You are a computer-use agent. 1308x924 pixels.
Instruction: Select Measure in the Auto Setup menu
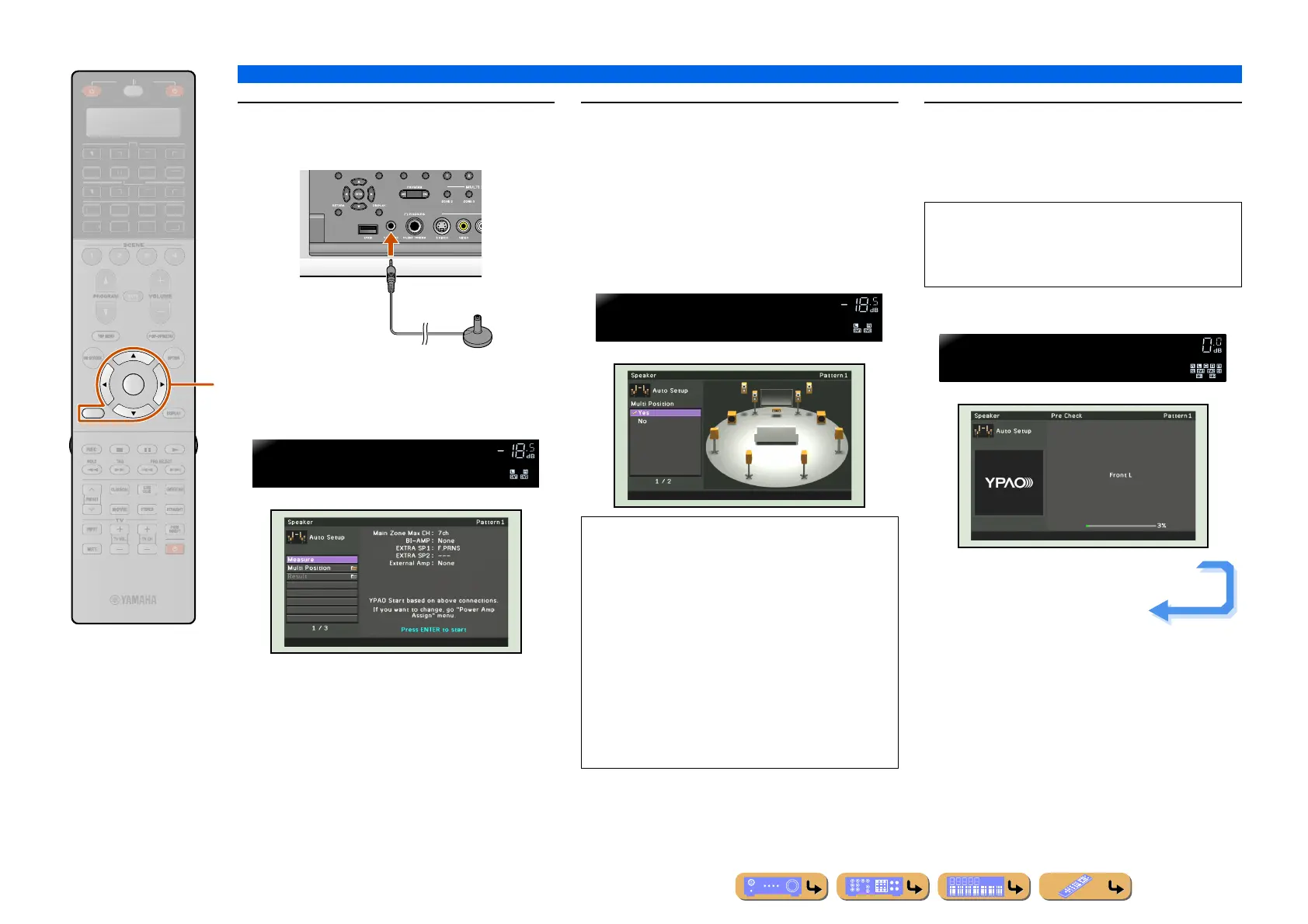tap(322, 559)
